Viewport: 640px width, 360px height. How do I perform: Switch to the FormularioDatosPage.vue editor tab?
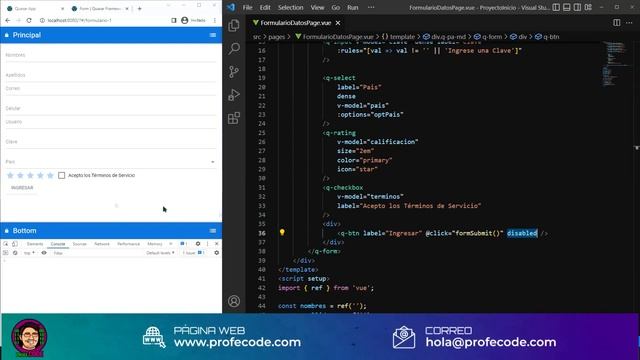coord(296,23)
